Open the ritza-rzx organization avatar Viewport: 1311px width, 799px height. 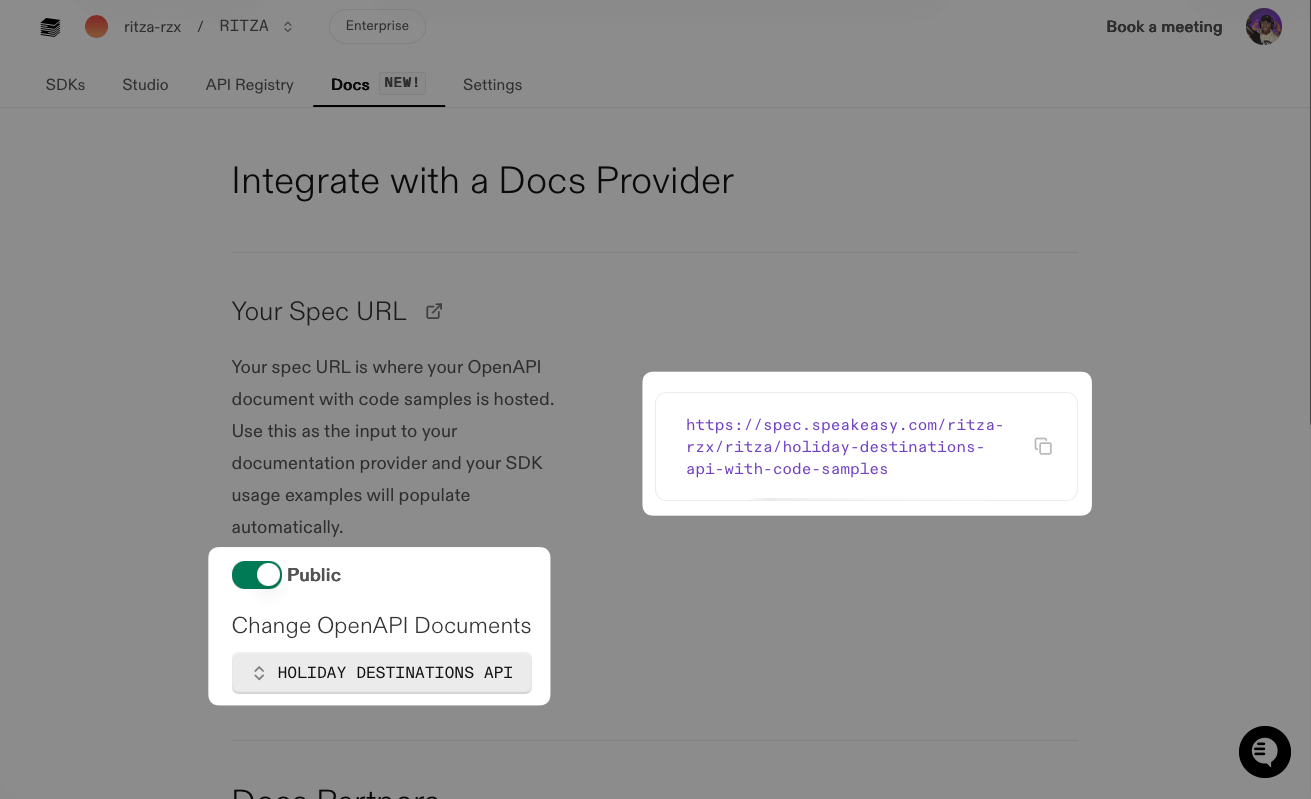(x=96, y=27)
